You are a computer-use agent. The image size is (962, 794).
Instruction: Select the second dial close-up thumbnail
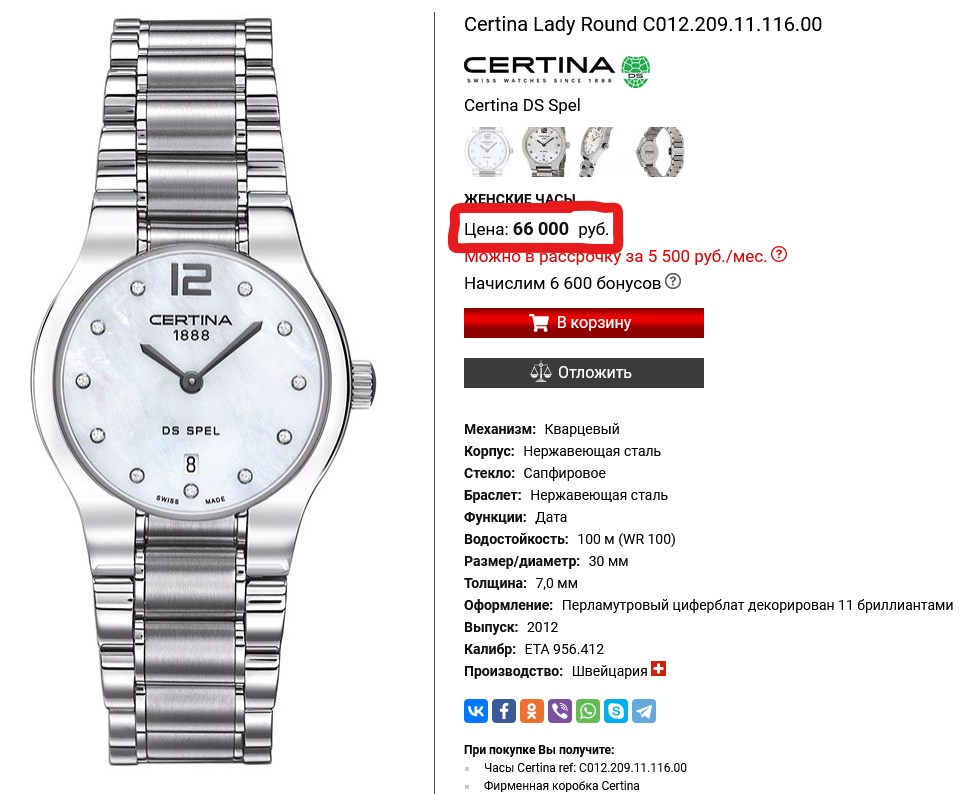pyautogui.click(x=544, y=152)
